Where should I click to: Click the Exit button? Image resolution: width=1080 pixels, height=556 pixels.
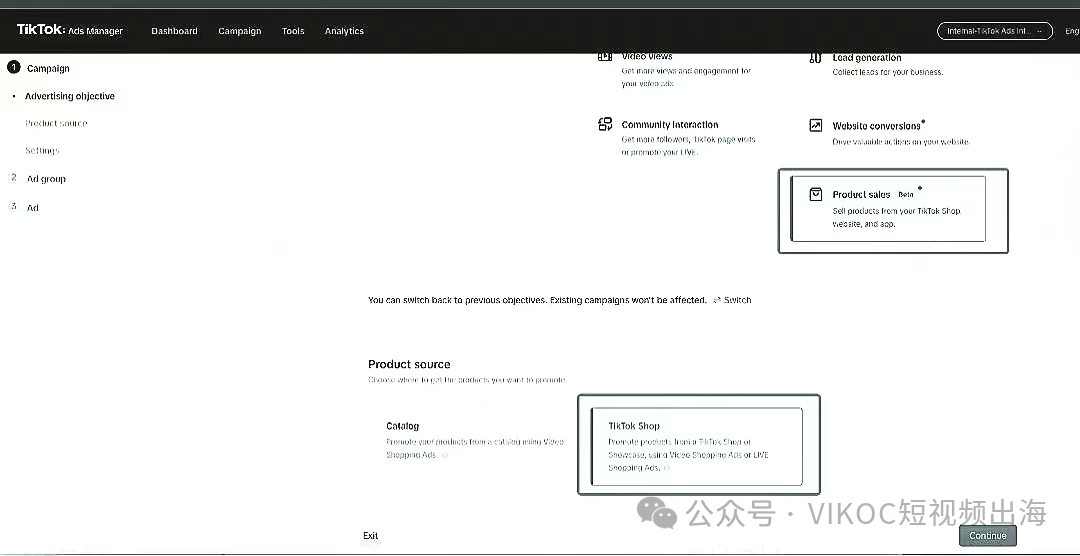click(x=371, y=536)
